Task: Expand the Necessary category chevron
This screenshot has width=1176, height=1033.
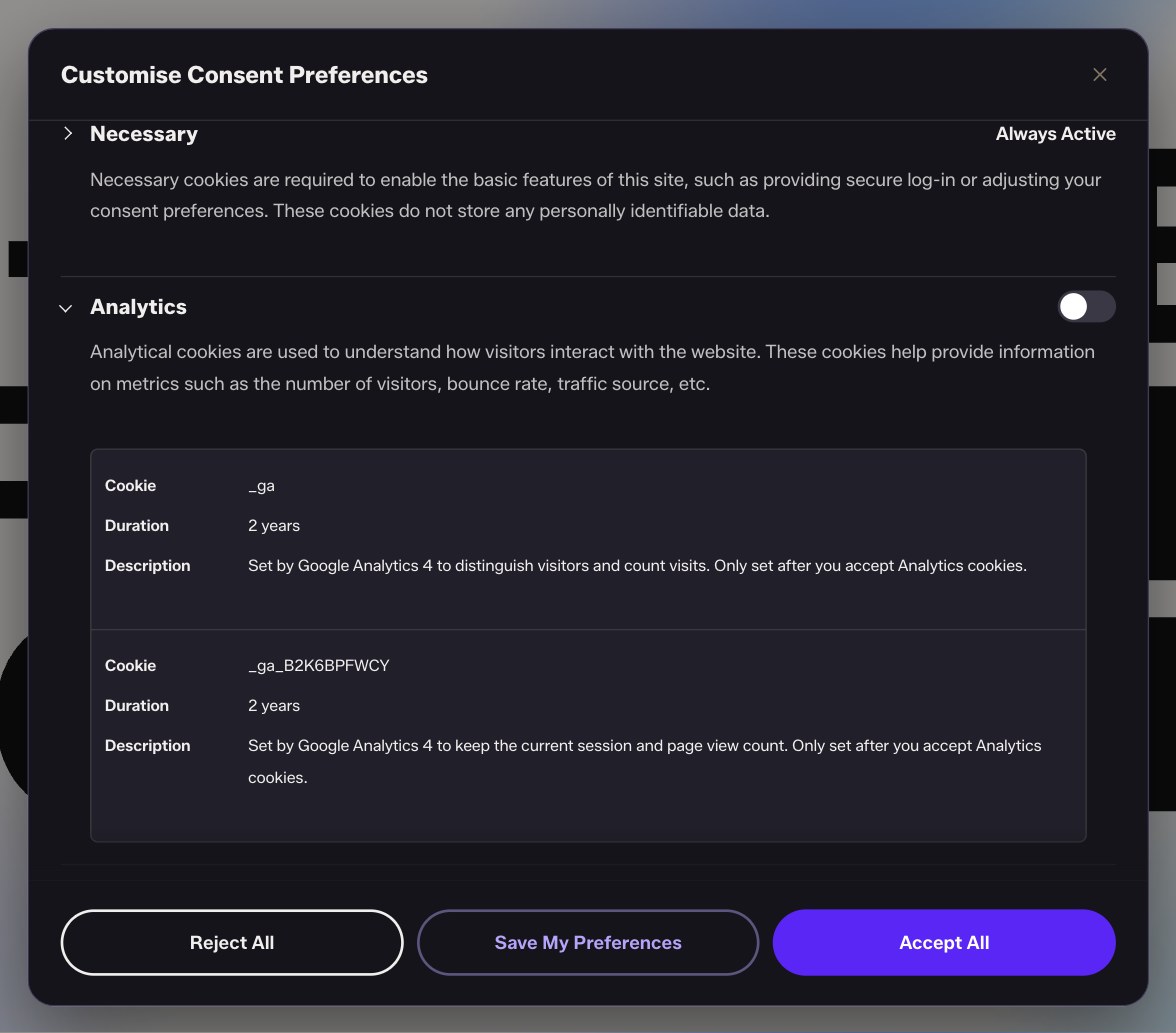Action: (68, 134)
